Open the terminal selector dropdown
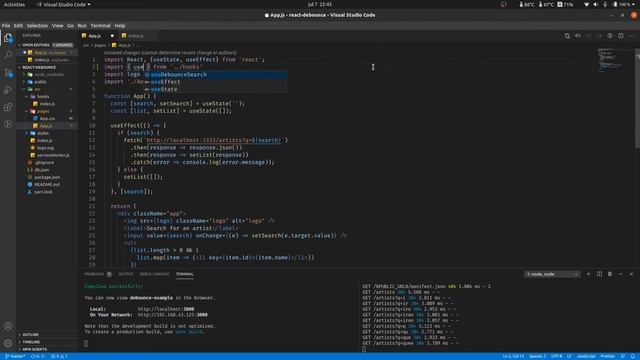 [x=552, y=274]
